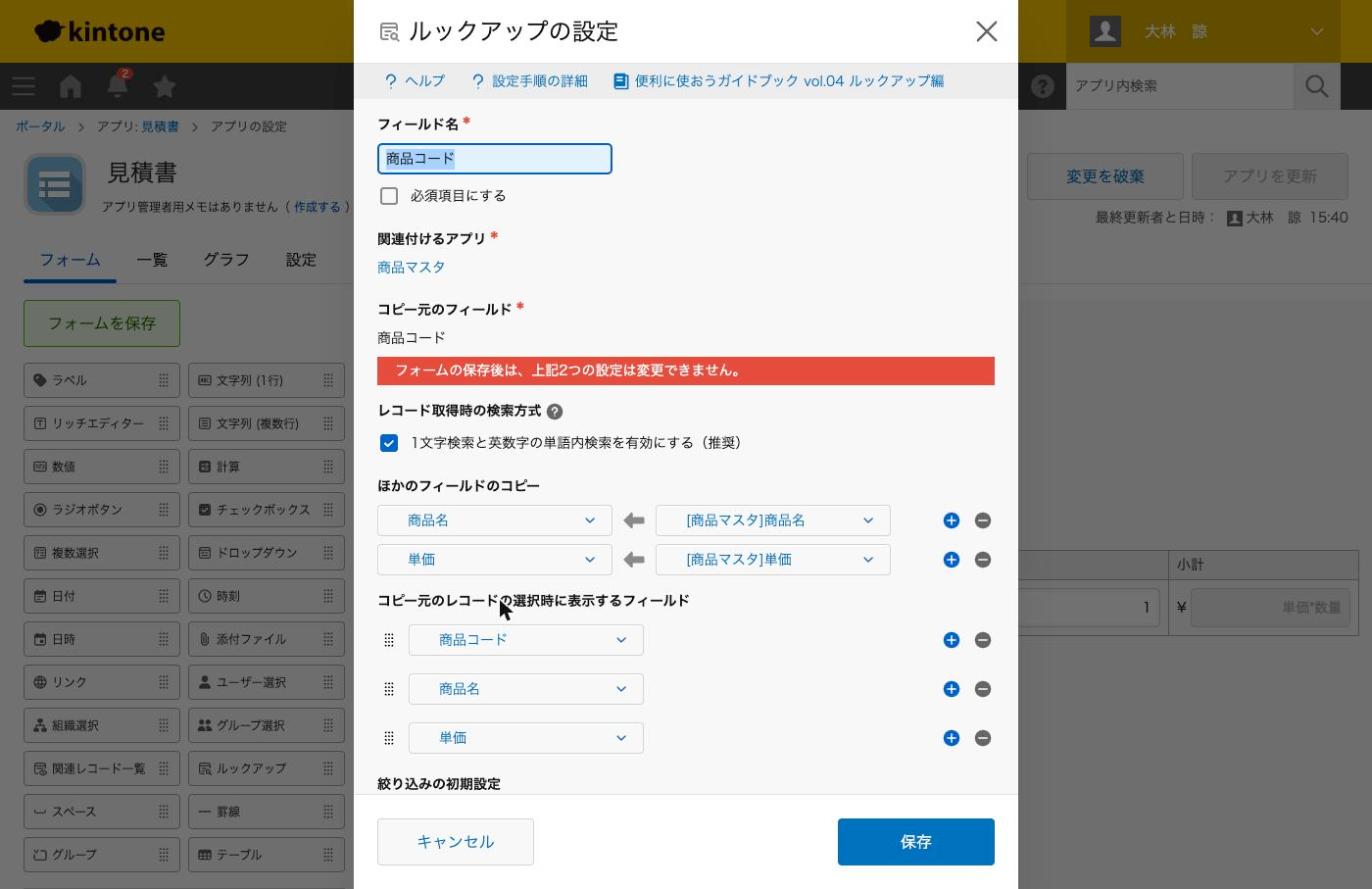Open the hamburger menu icon
Image resolution: width=1372 pixels, height=889 pixels.
(23, 86)
